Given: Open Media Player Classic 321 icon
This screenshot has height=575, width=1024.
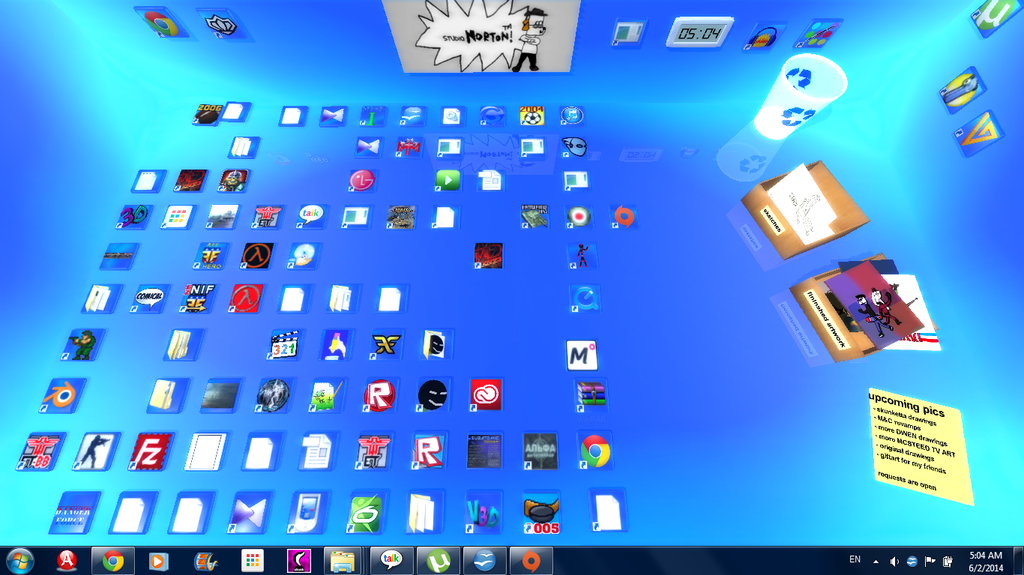Looking at the screenshot, I should coord(284,345).
